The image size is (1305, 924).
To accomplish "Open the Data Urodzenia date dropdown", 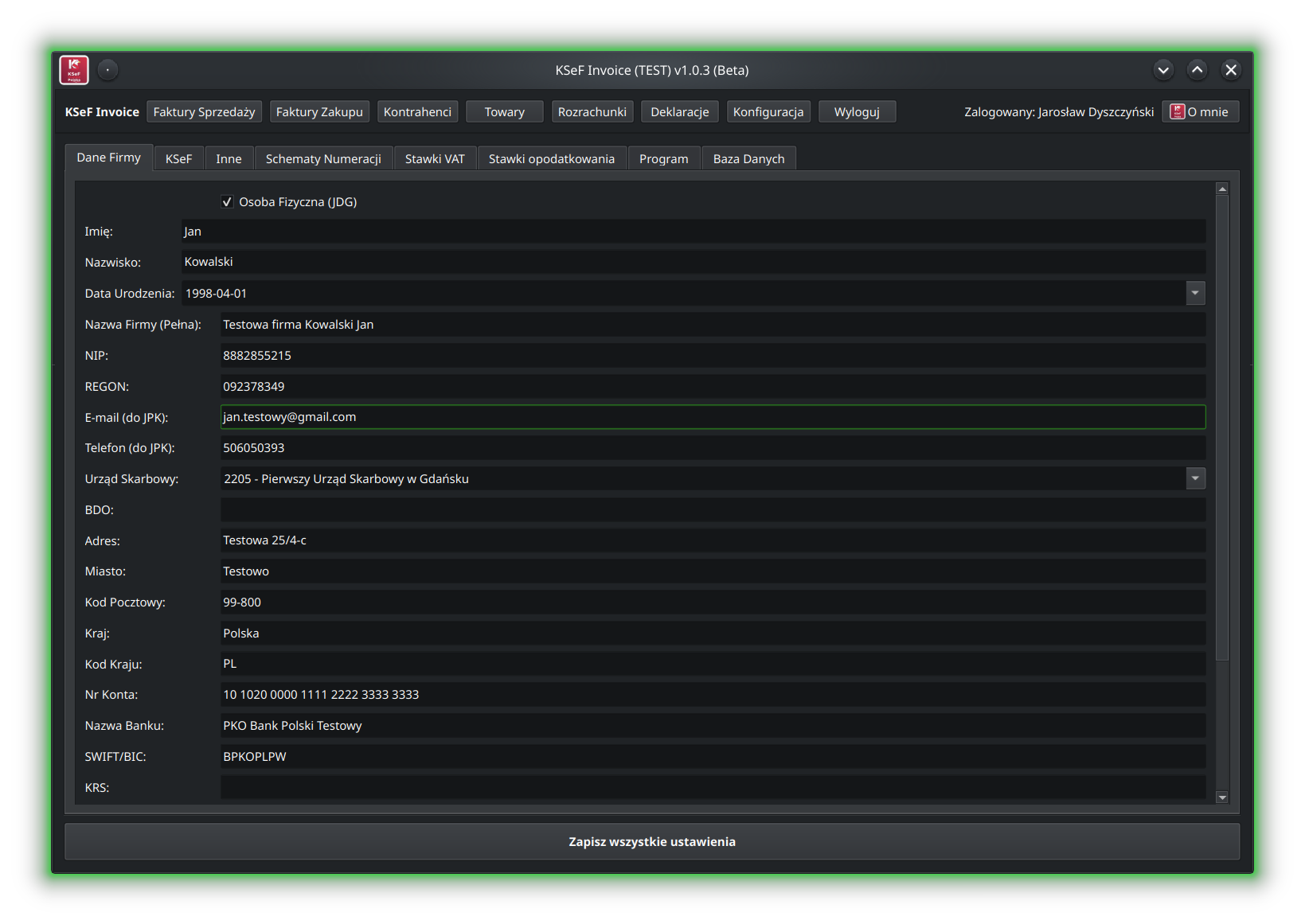I will click(1194, 294).
